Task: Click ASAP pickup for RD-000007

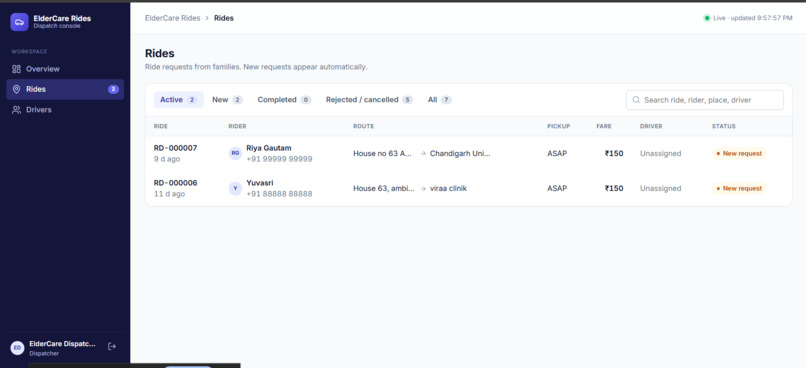Action: [x=557, y=153]
